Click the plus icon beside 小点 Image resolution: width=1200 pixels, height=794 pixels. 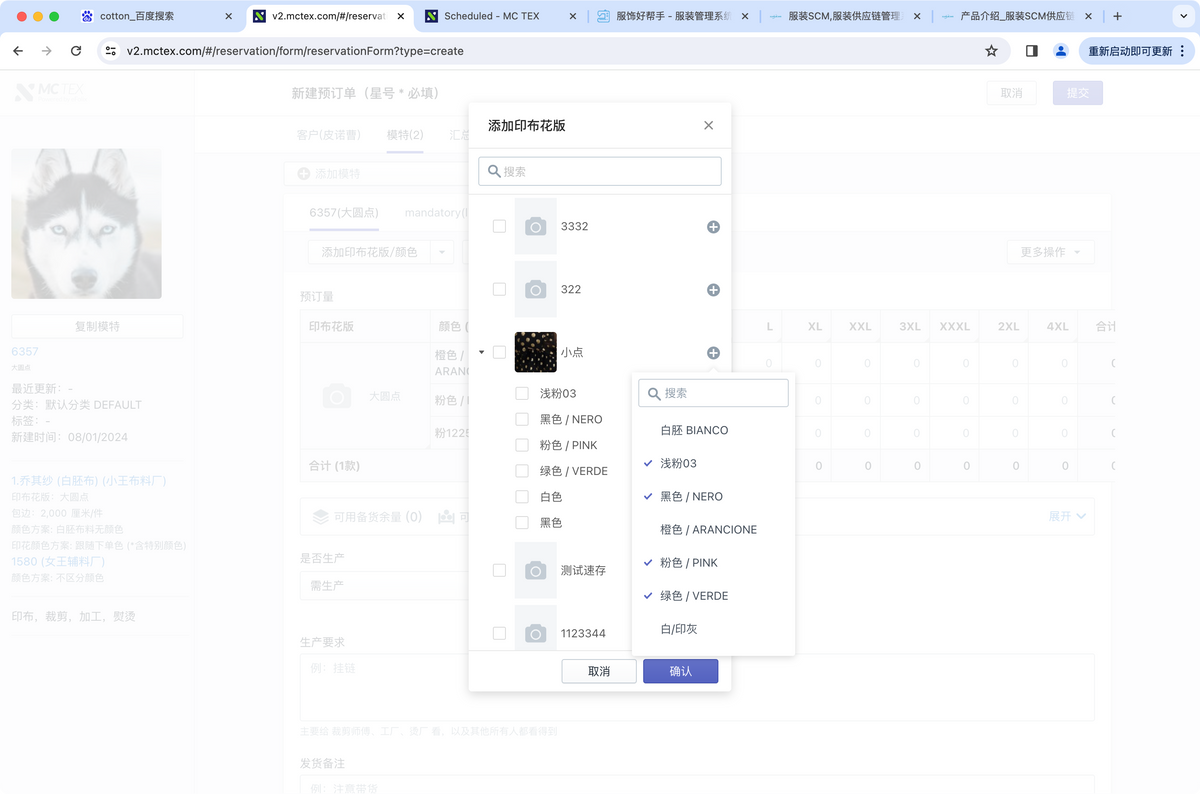click(x=713, y=353)
